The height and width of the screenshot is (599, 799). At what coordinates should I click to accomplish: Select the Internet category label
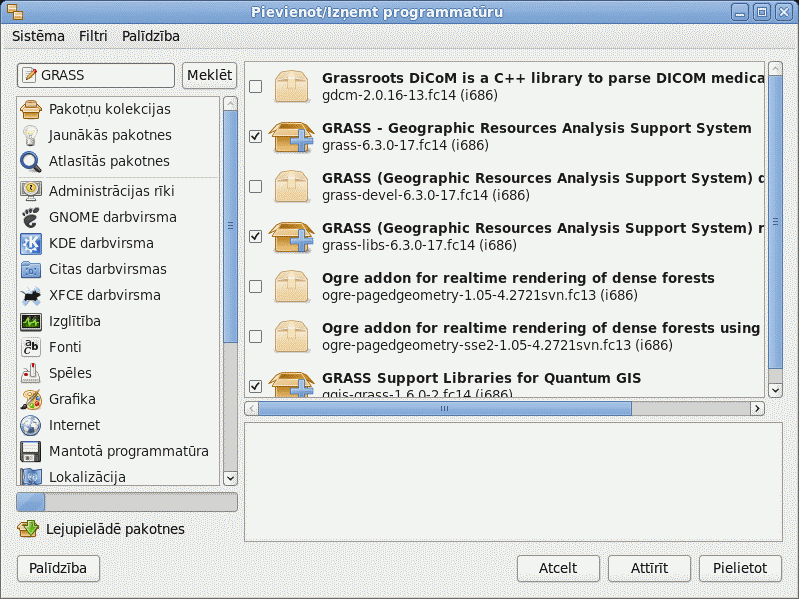click(x=74, y=425)
